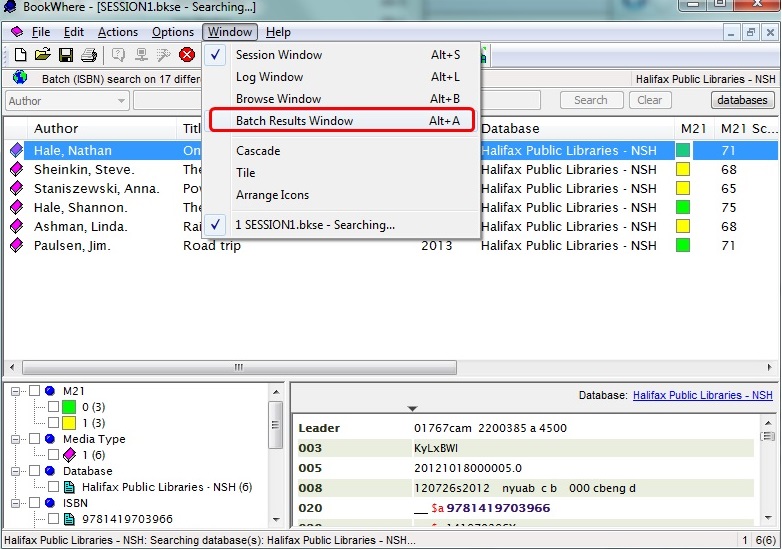Click the BookWhere icon left of File menu
This screenshot has height=549, width=782.
coord(17,32)
